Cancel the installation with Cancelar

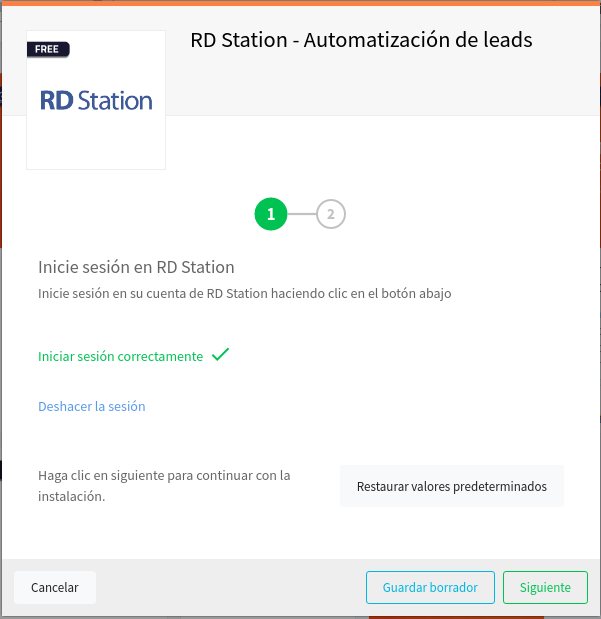tap(55, 587)
